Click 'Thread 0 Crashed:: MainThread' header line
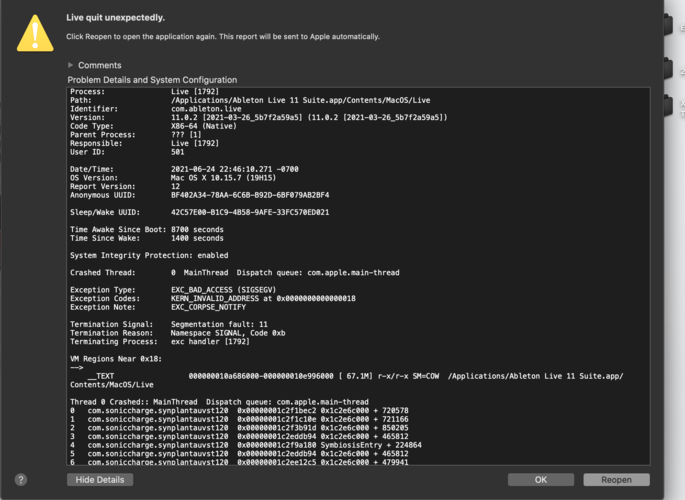Screen dimensions: 685x500 point(219,402)
